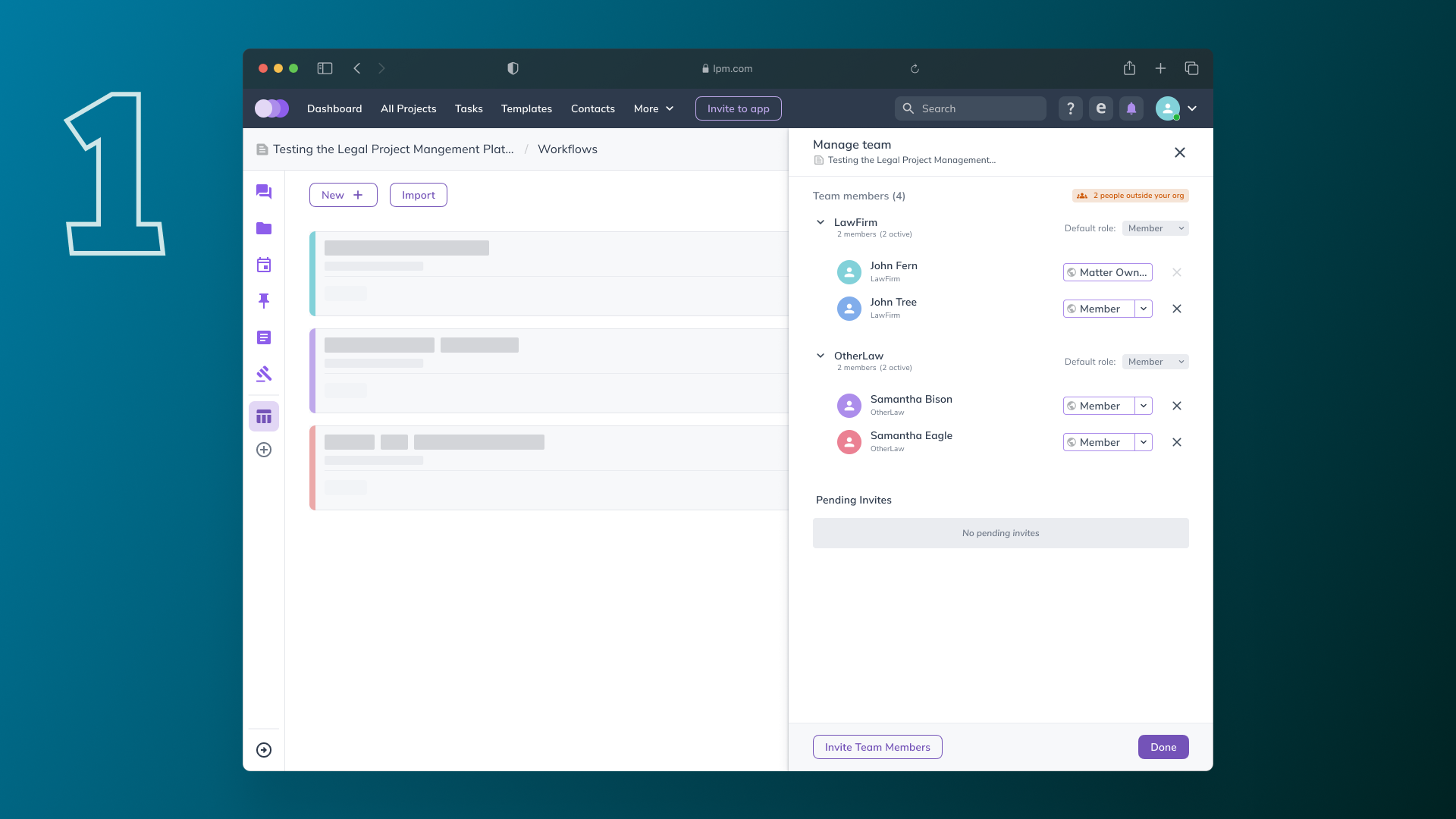Open the pinned items sidebar icon
The width and height of the screenshot is (1456, 819).
(264, 301)
